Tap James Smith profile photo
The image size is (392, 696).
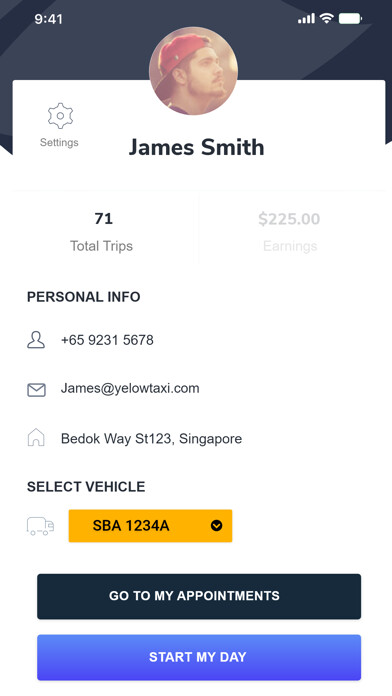[194, 71]
